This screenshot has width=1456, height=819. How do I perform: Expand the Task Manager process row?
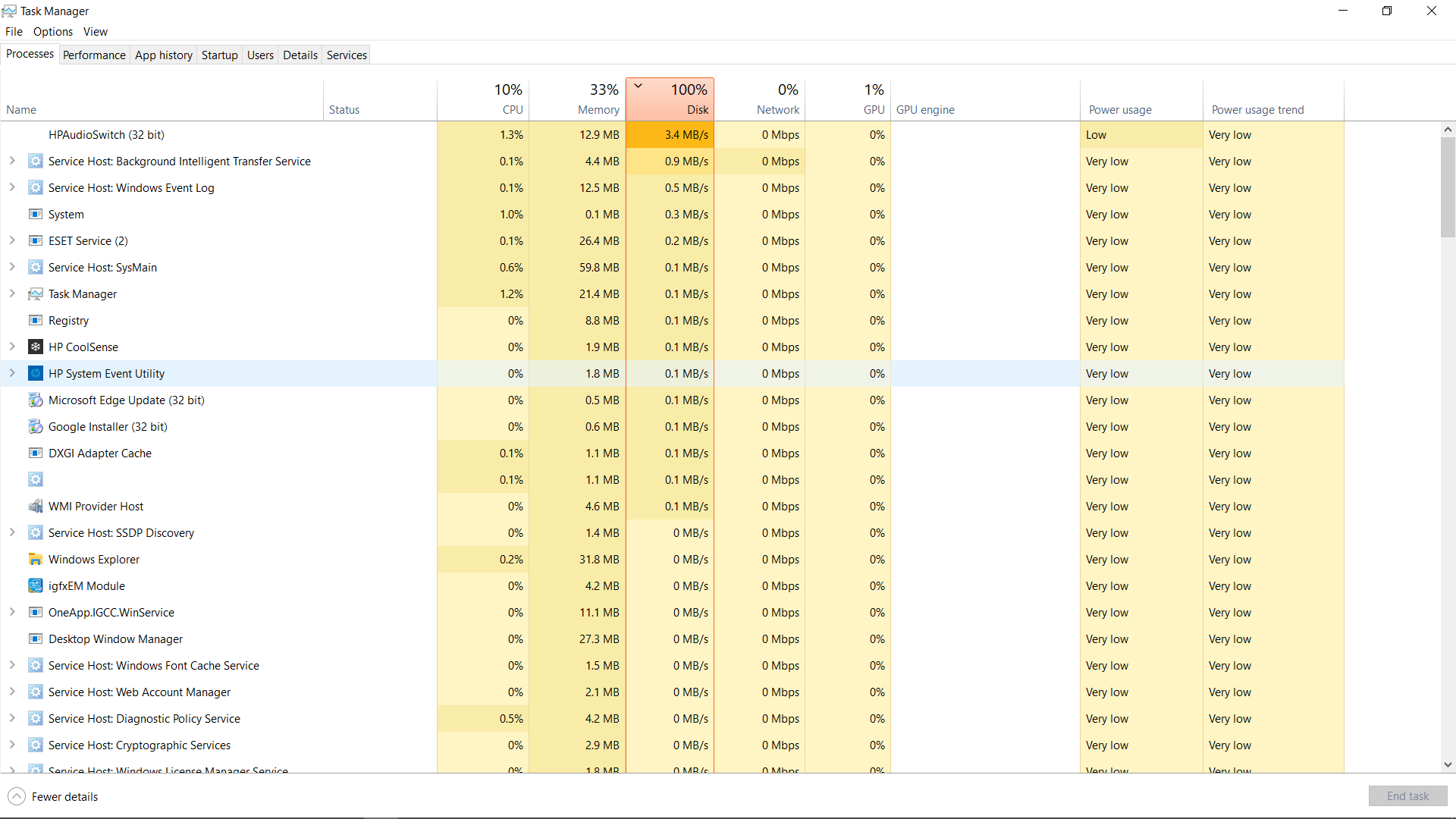(x=12, y=293)
